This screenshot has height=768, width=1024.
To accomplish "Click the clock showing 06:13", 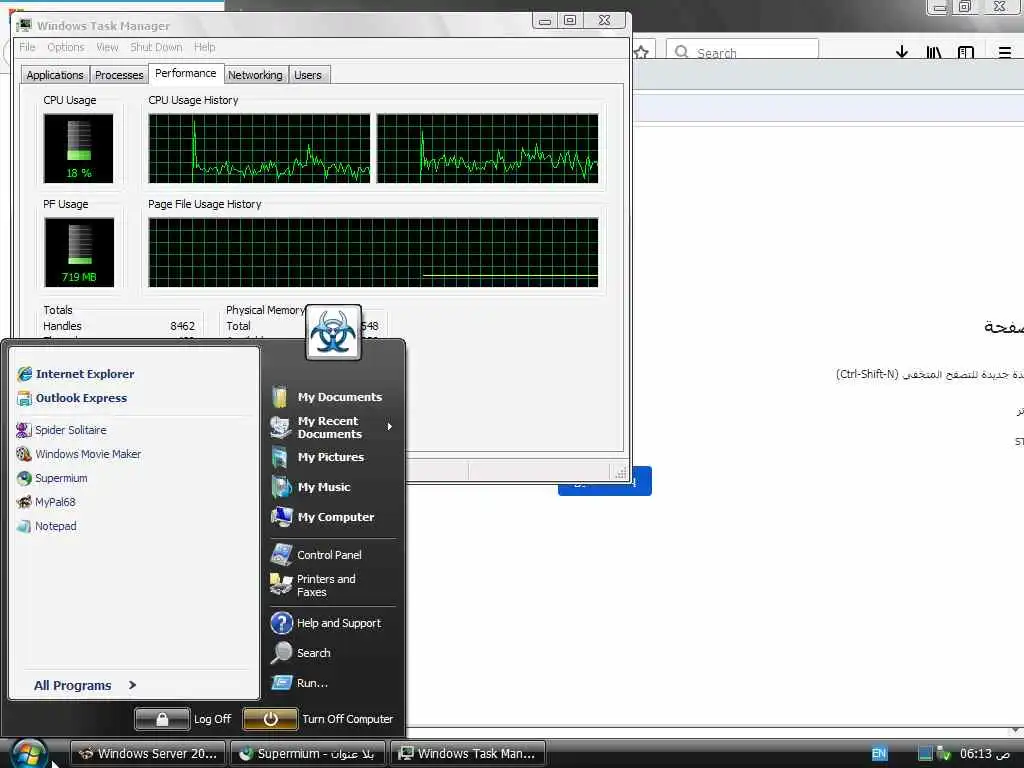I will pyautogui.click(x=985, y=754).
